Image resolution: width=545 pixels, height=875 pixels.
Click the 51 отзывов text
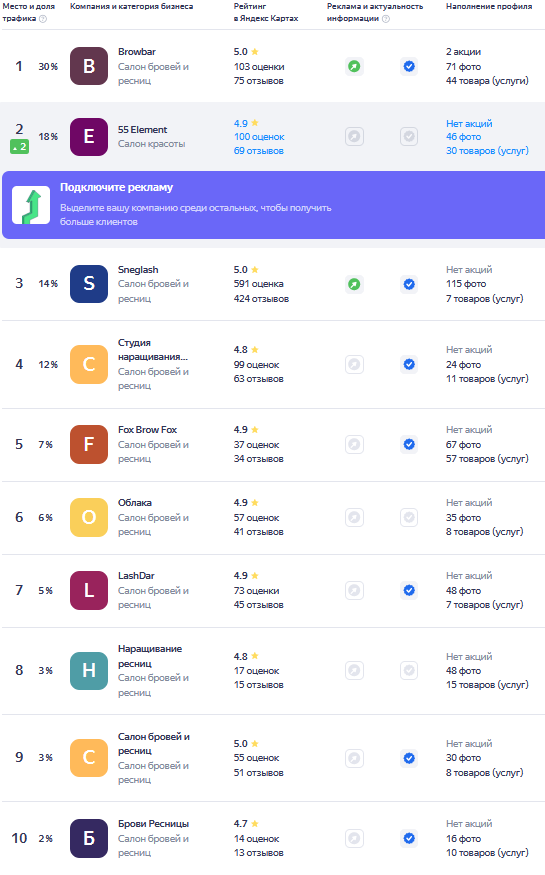click(258, 772)
